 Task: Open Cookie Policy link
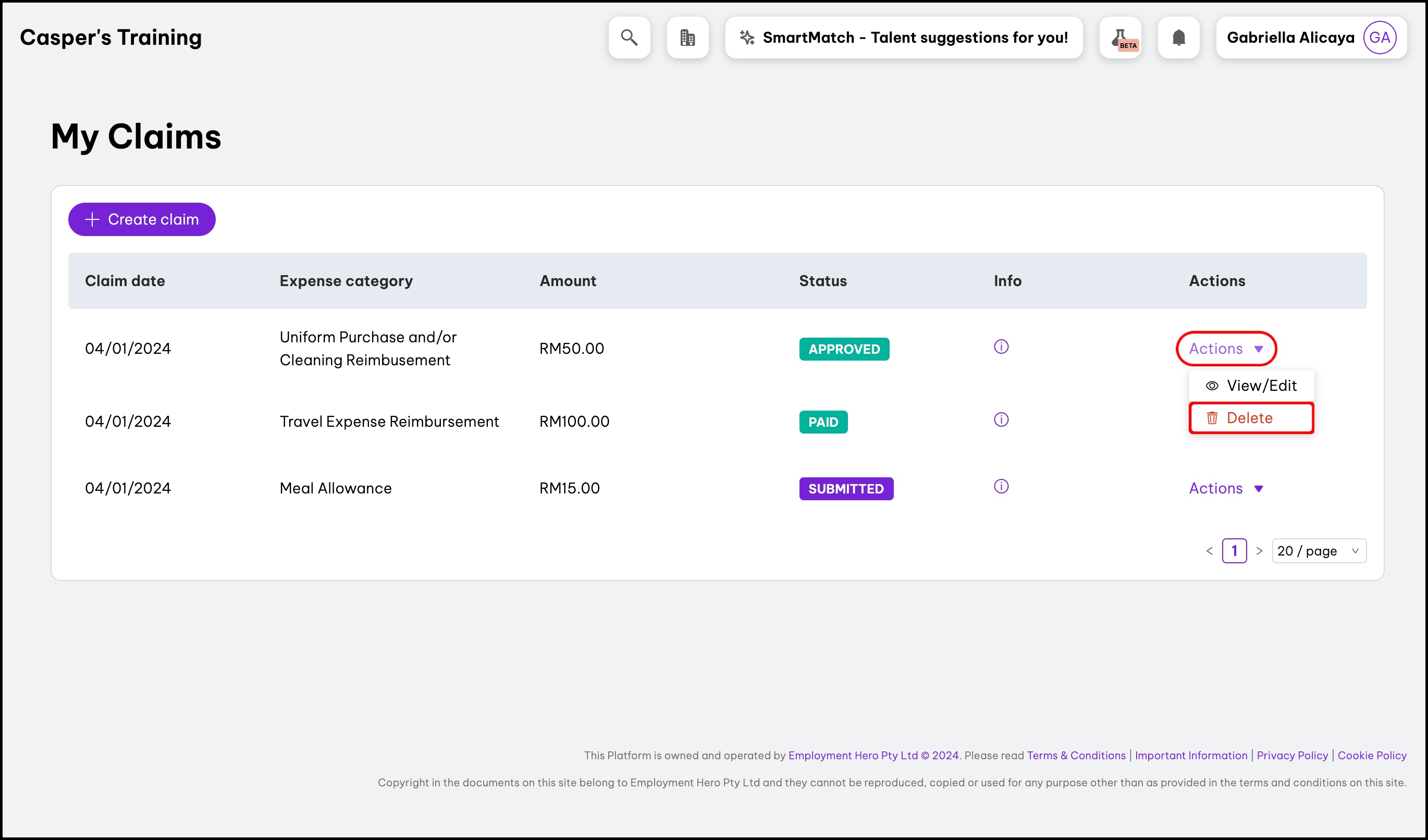pos(1372,756)
